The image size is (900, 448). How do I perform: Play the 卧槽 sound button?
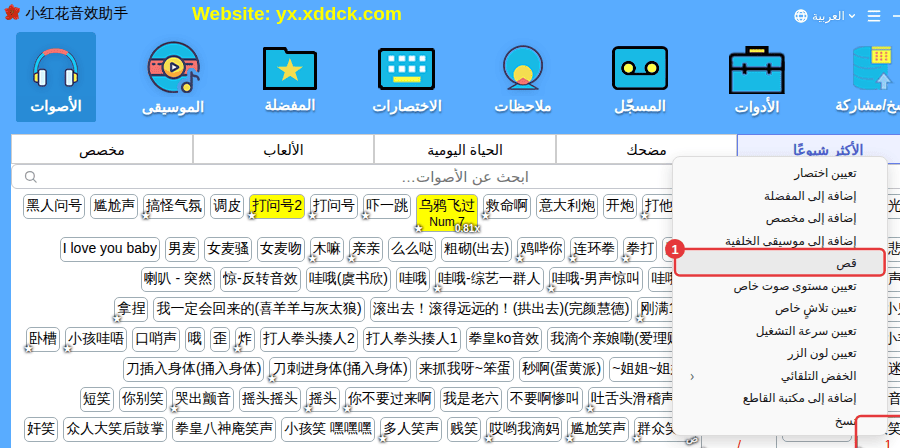coord(43,339)
